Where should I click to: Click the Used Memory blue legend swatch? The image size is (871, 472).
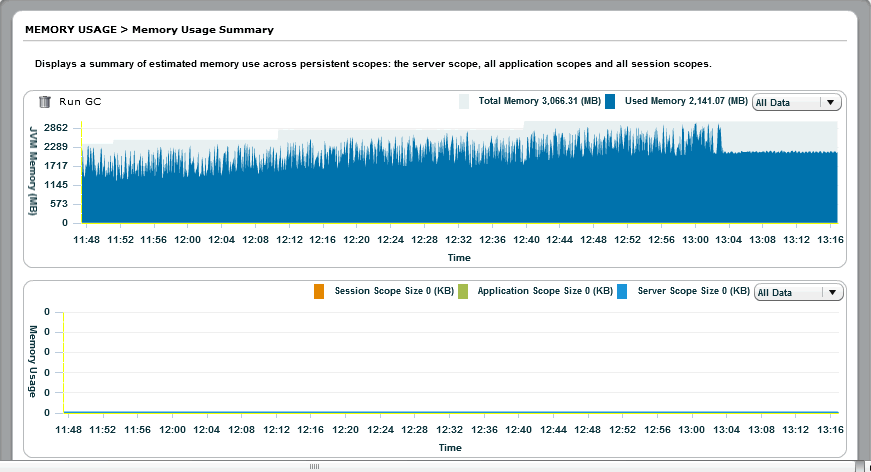click(610, 101)
